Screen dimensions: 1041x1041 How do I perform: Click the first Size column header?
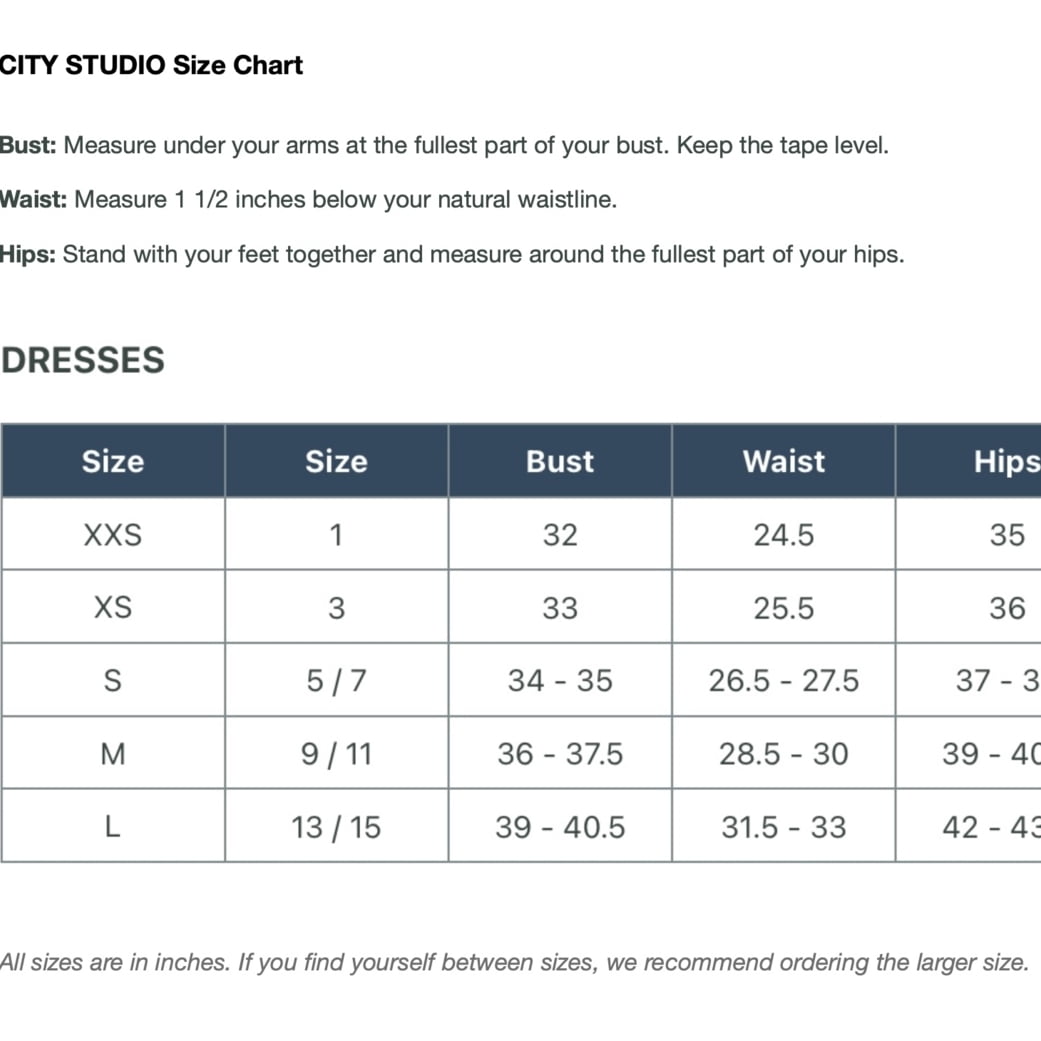pyautogui.click(x=113, y=461)
